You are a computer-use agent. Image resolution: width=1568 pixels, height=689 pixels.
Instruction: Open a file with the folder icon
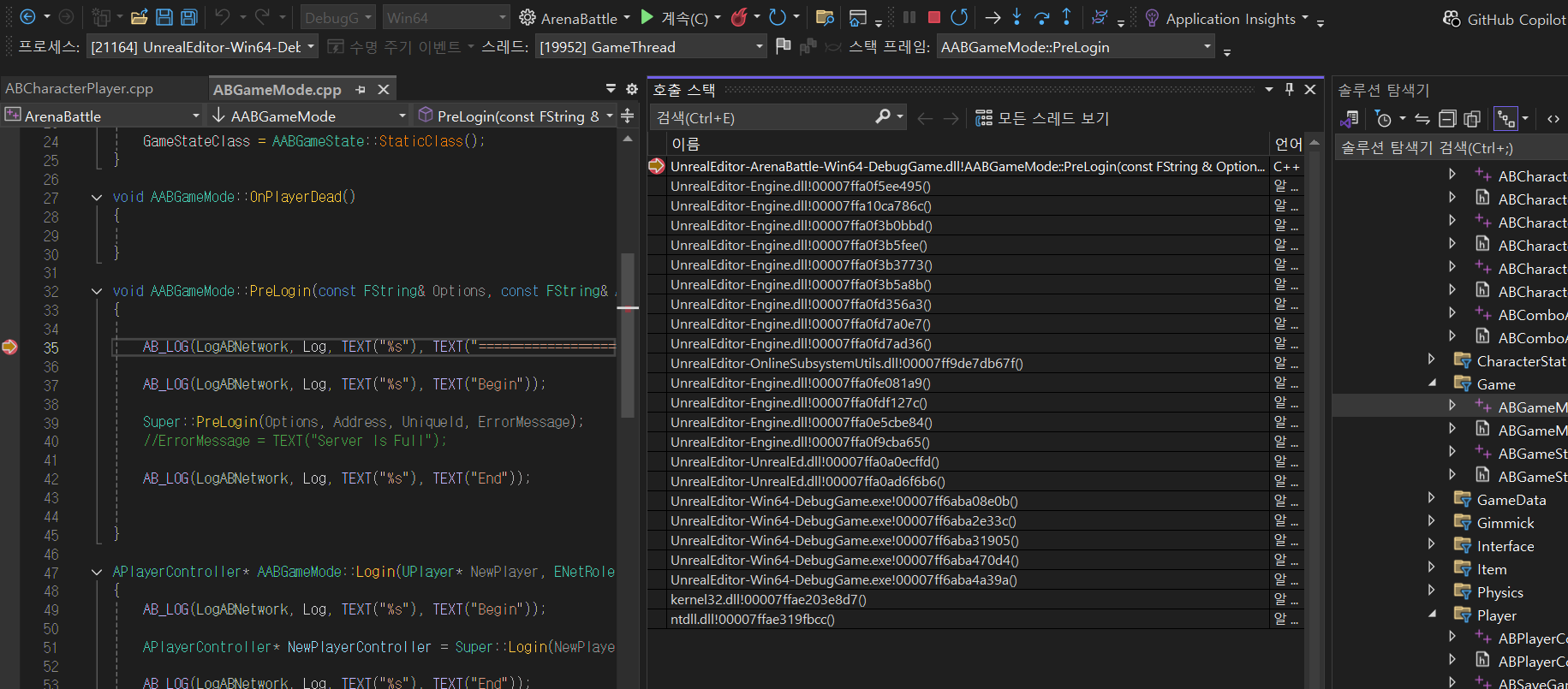pos(140,17)
